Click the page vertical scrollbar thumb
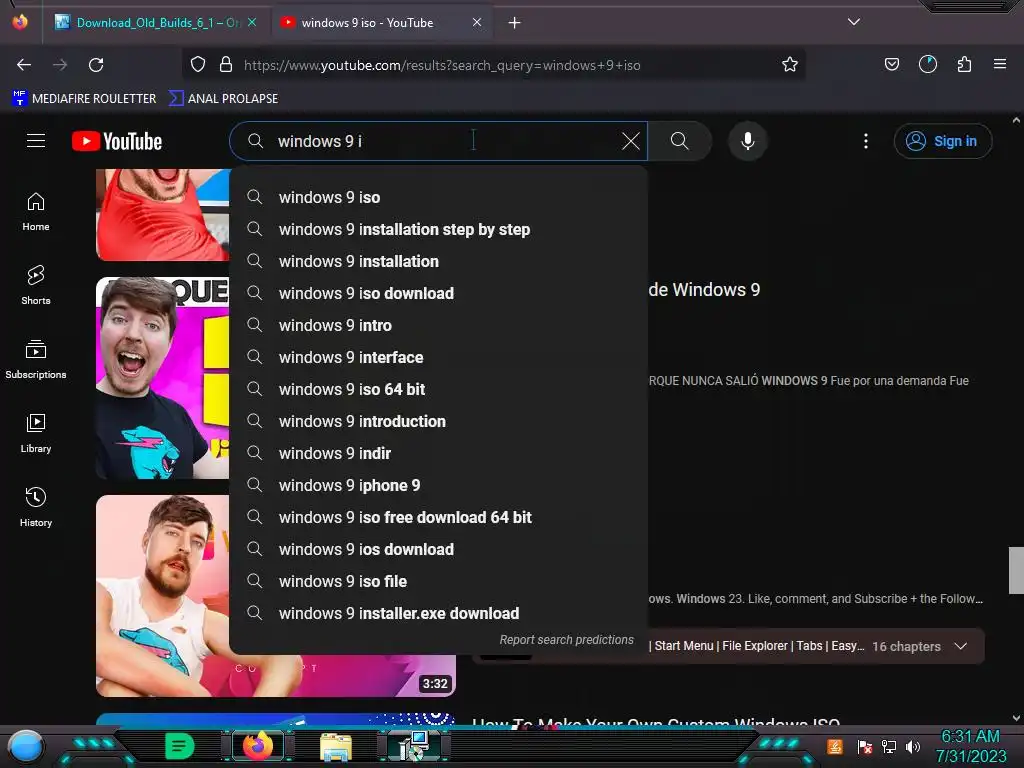 point(1016,570)
